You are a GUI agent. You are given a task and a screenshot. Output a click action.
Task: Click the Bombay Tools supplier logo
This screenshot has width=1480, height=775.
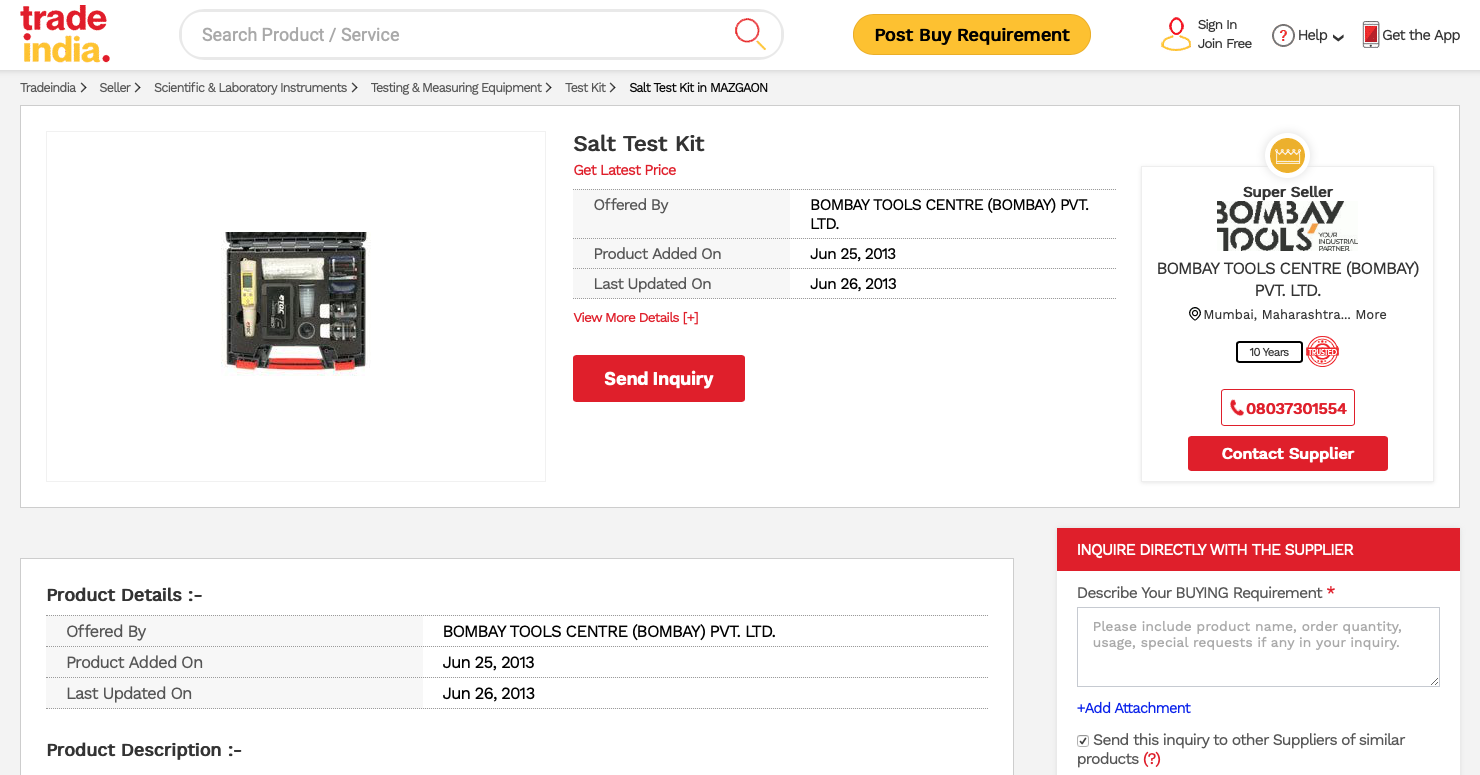pyautogui.click(x=1287, y=226)
